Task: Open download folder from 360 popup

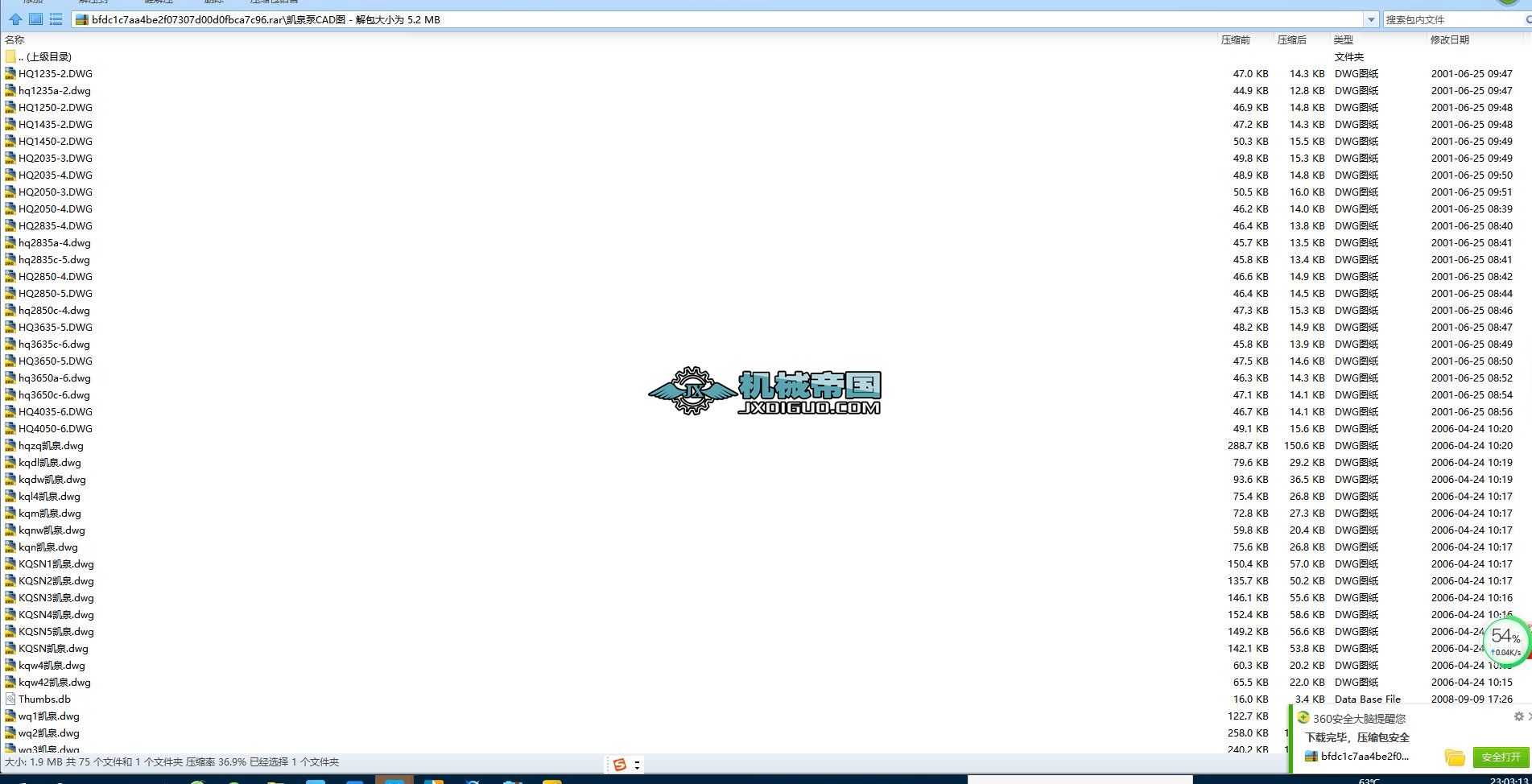Action: point(1455,757)
